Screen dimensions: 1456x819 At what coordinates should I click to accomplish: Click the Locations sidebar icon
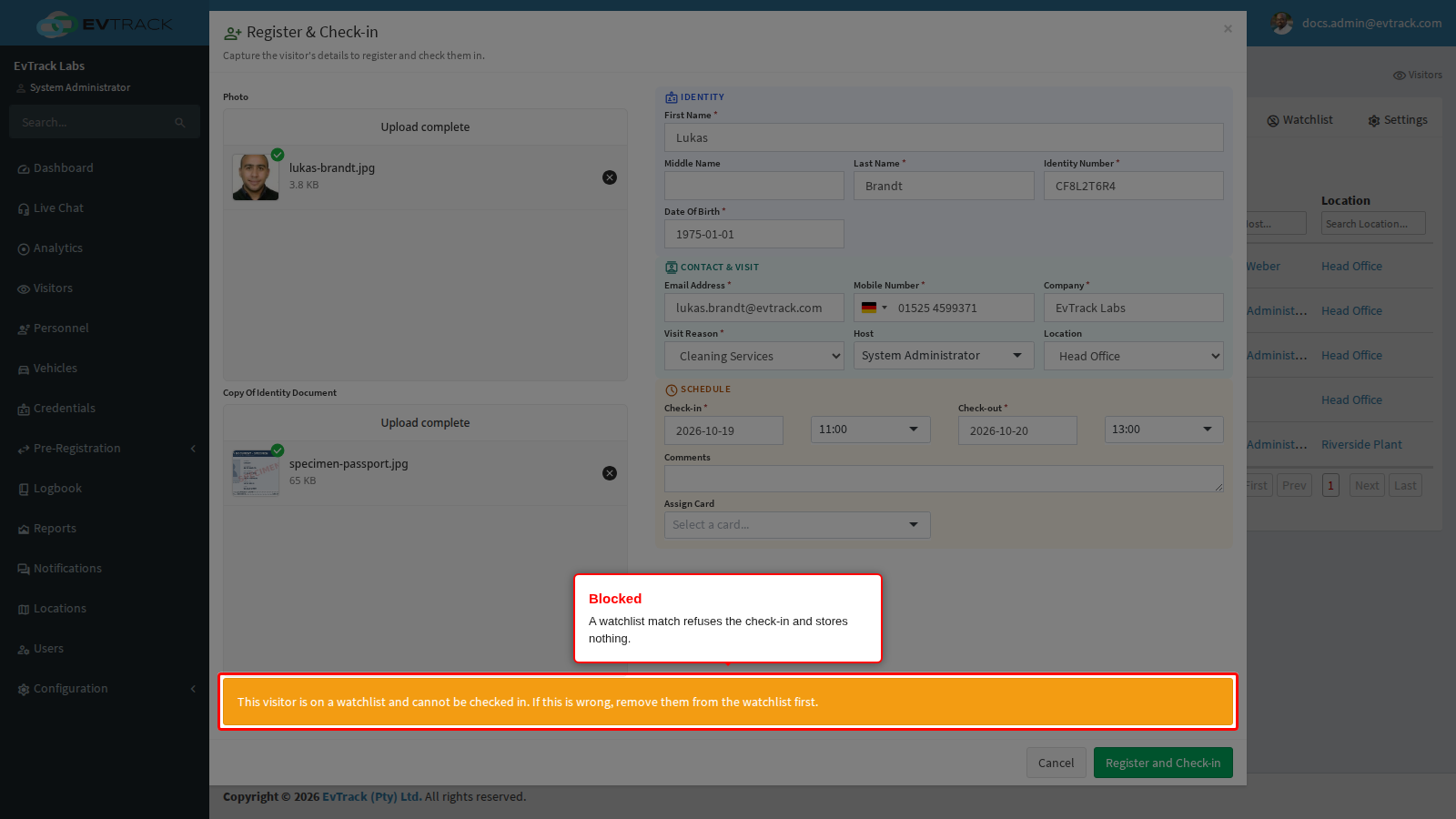click(x=24, y=610)
